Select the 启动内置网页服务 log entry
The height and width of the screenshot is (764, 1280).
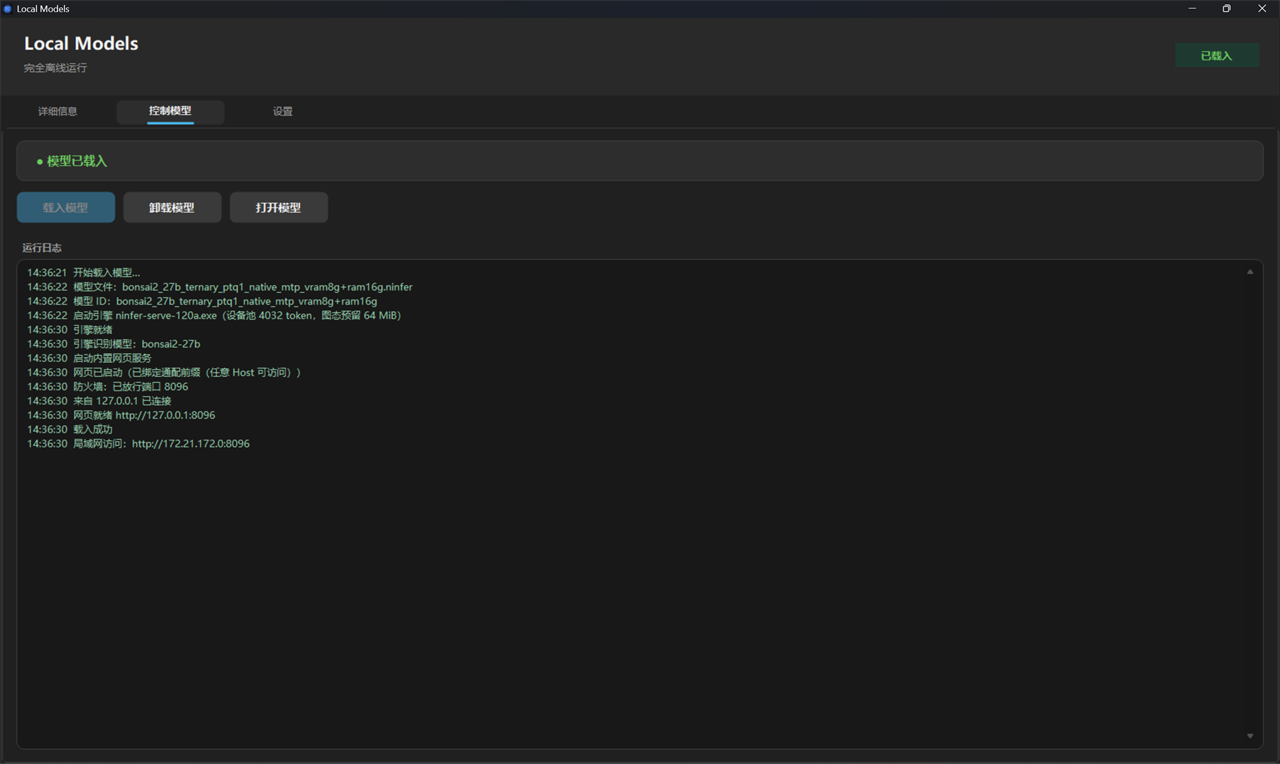click(90, 358)
